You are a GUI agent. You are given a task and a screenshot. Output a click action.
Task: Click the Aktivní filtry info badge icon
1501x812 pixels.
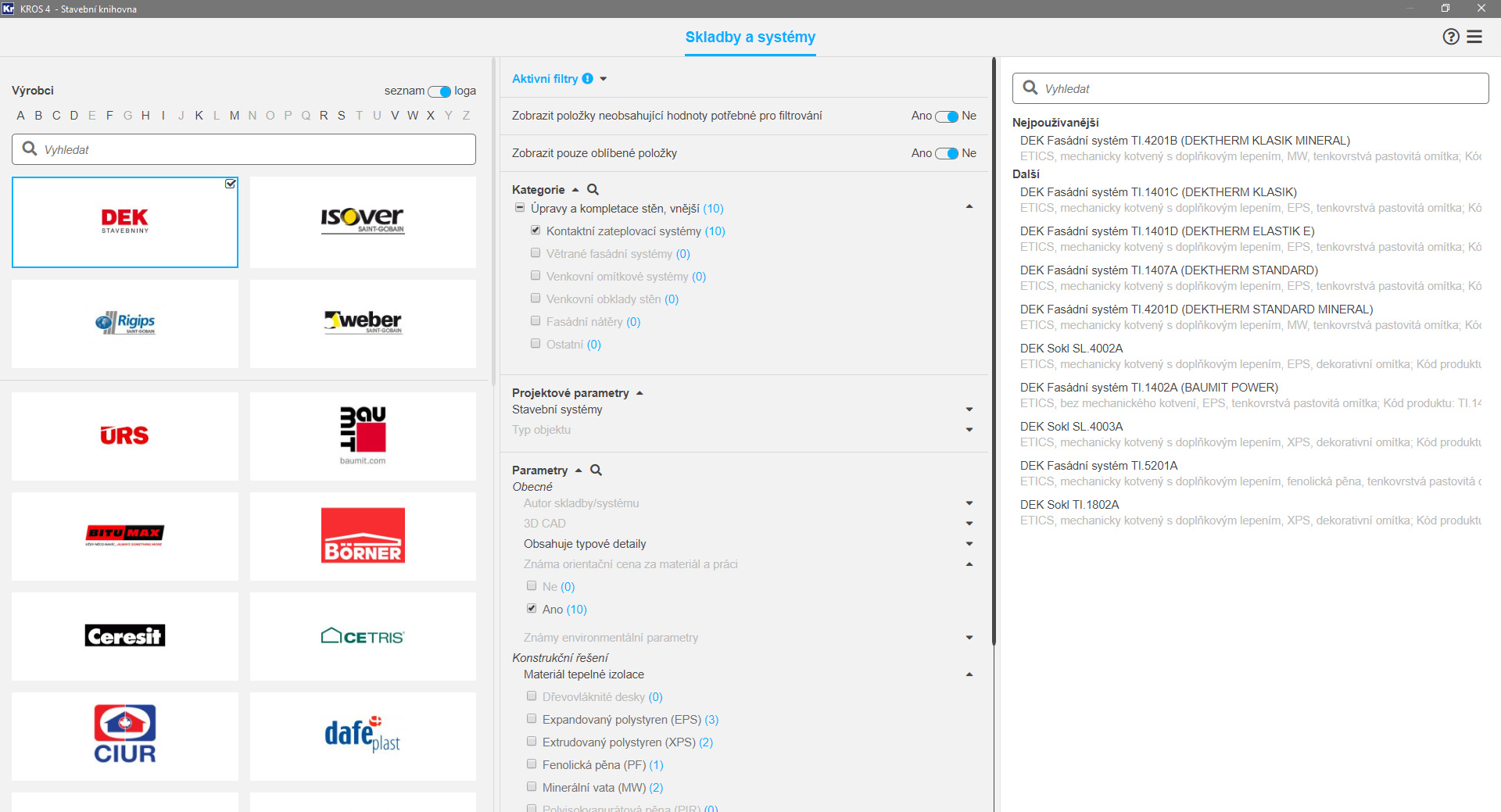pyautogui.click(x=588, y=79)
